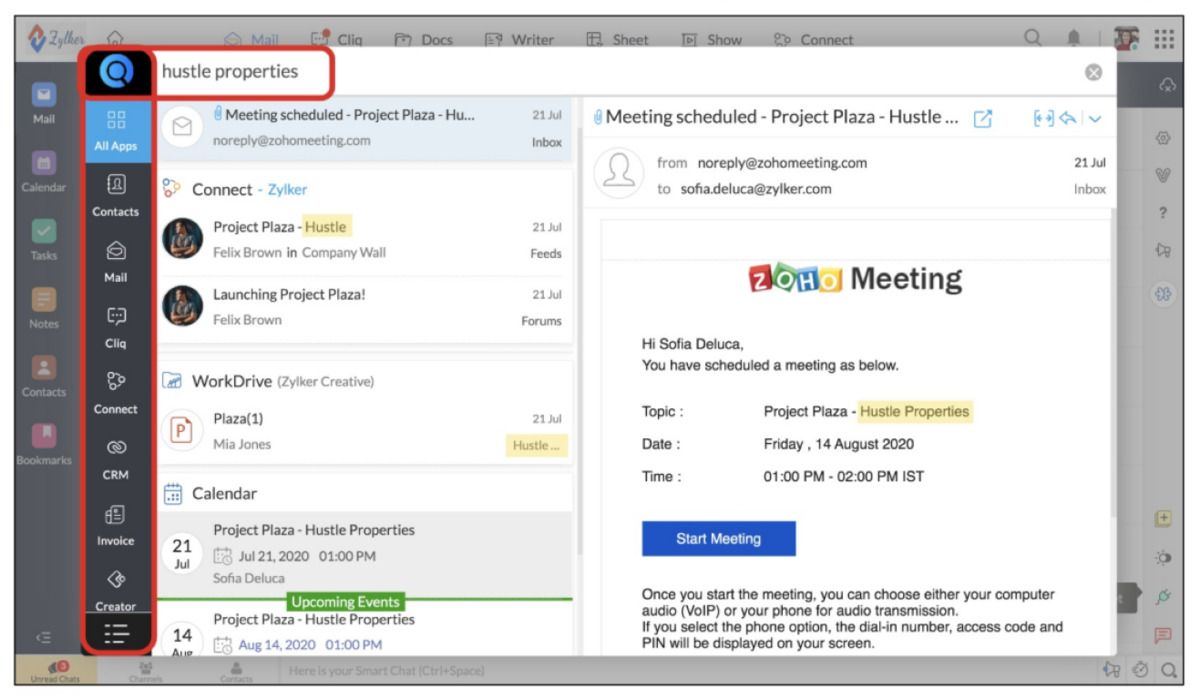Click the Start Meeting button

coord(719,539)
